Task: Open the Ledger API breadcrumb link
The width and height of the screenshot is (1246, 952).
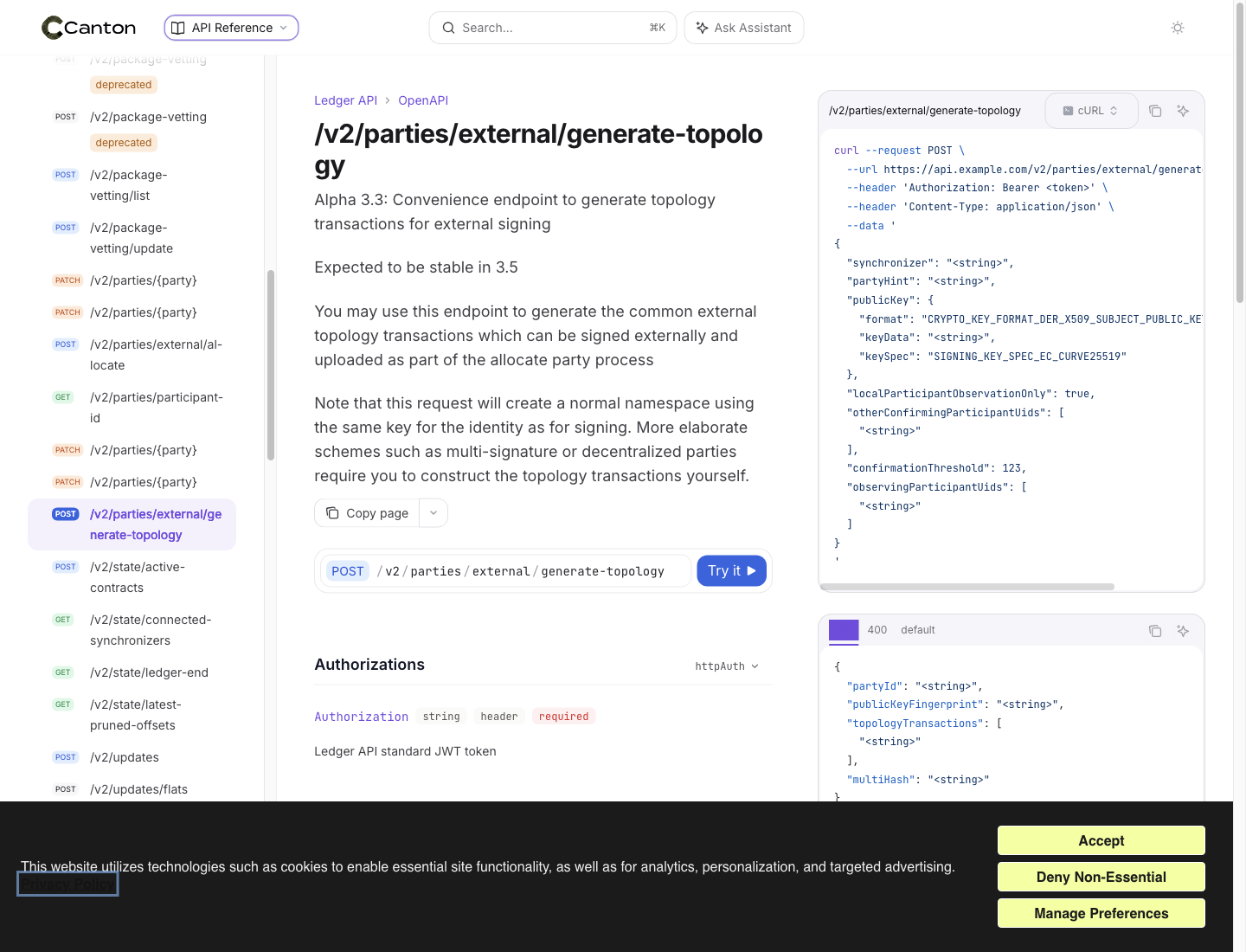Action: 345,100
